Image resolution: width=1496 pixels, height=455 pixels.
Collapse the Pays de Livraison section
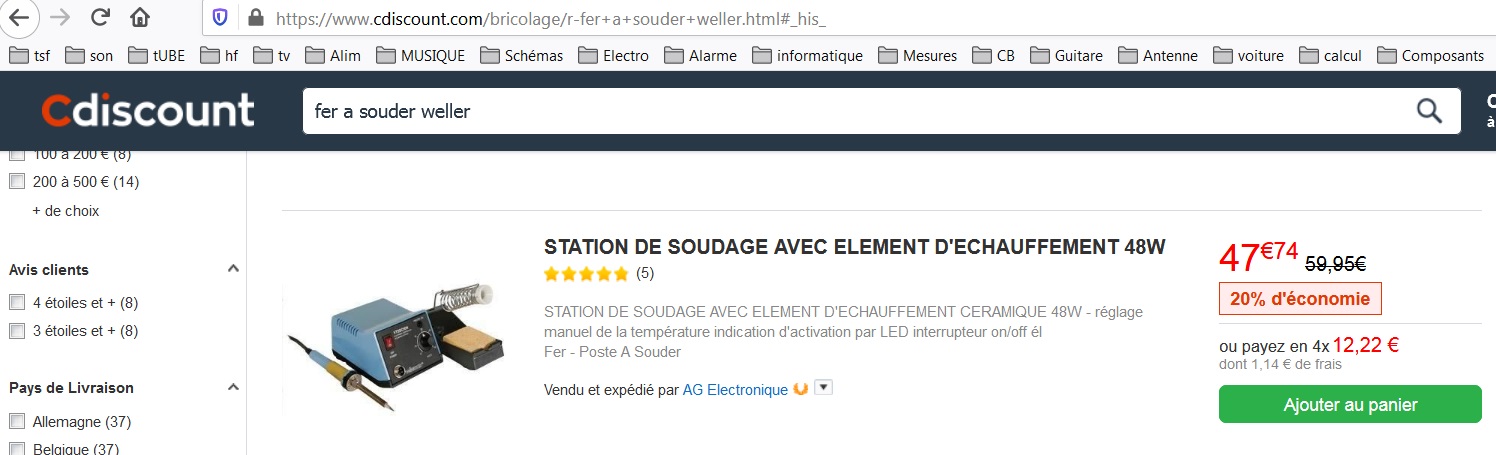[x=233, y=387]
